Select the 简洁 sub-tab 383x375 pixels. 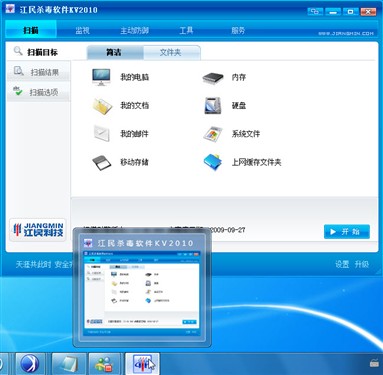point(115,52)
